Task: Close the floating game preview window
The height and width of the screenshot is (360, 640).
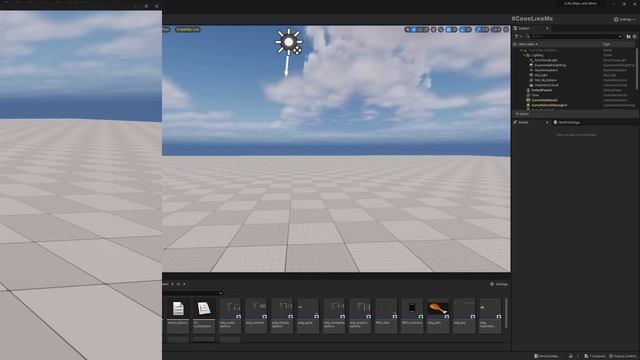Action: click(x=157, y=6)
